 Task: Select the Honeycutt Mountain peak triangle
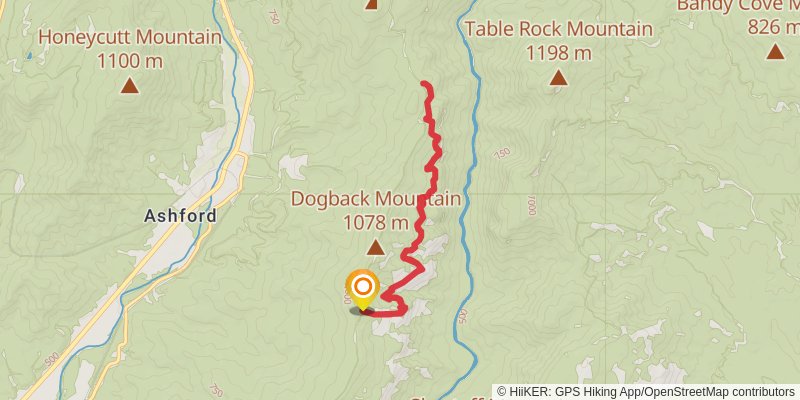130,85
